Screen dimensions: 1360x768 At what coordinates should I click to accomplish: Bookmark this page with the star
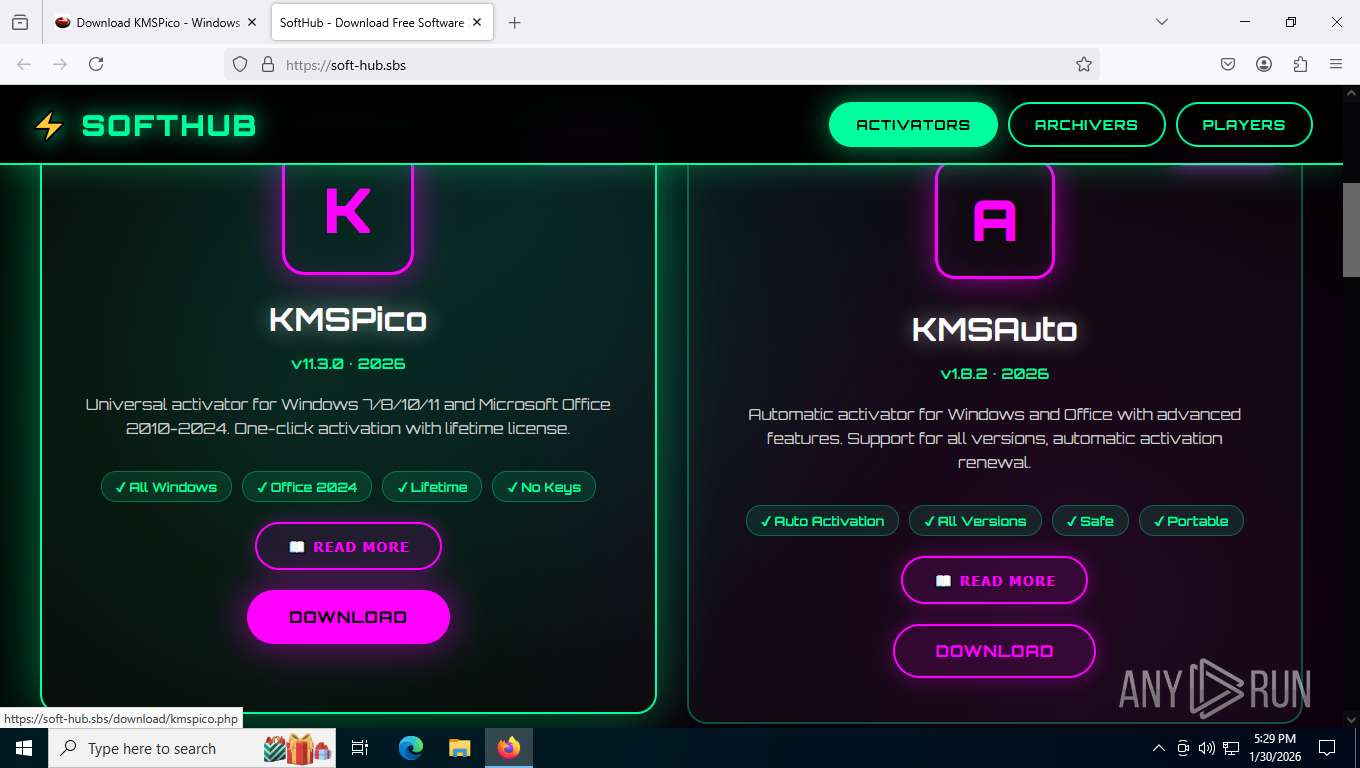(1083, 64)
